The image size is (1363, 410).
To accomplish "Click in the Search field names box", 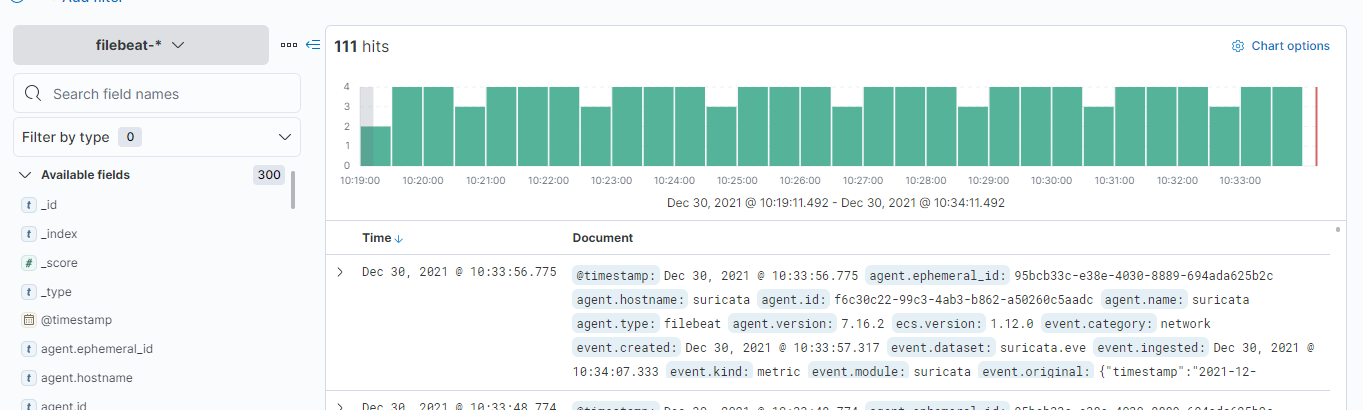I will pyautogui.click(x=157, y=93).
